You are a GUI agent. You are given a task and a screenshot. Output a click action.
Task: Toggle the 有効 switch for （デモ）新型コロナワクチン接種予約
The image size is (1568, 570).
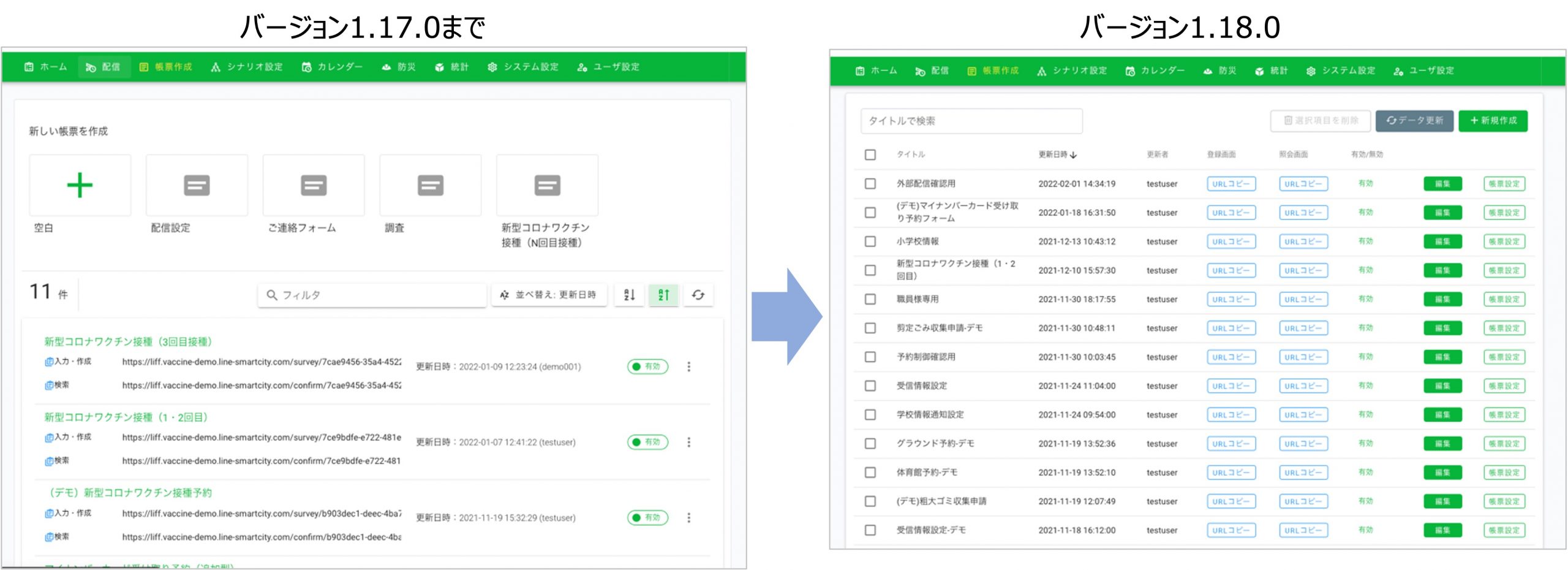[647, 518]
